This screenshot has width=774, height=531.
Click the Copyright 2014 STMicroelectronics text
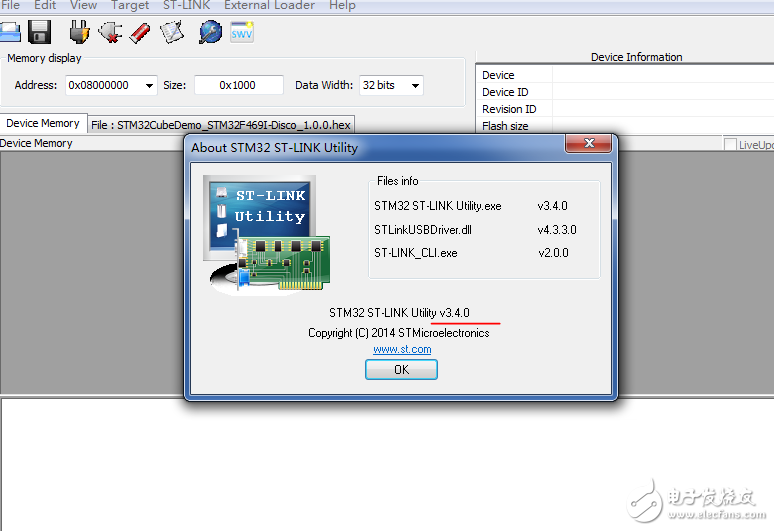point(399,333)
